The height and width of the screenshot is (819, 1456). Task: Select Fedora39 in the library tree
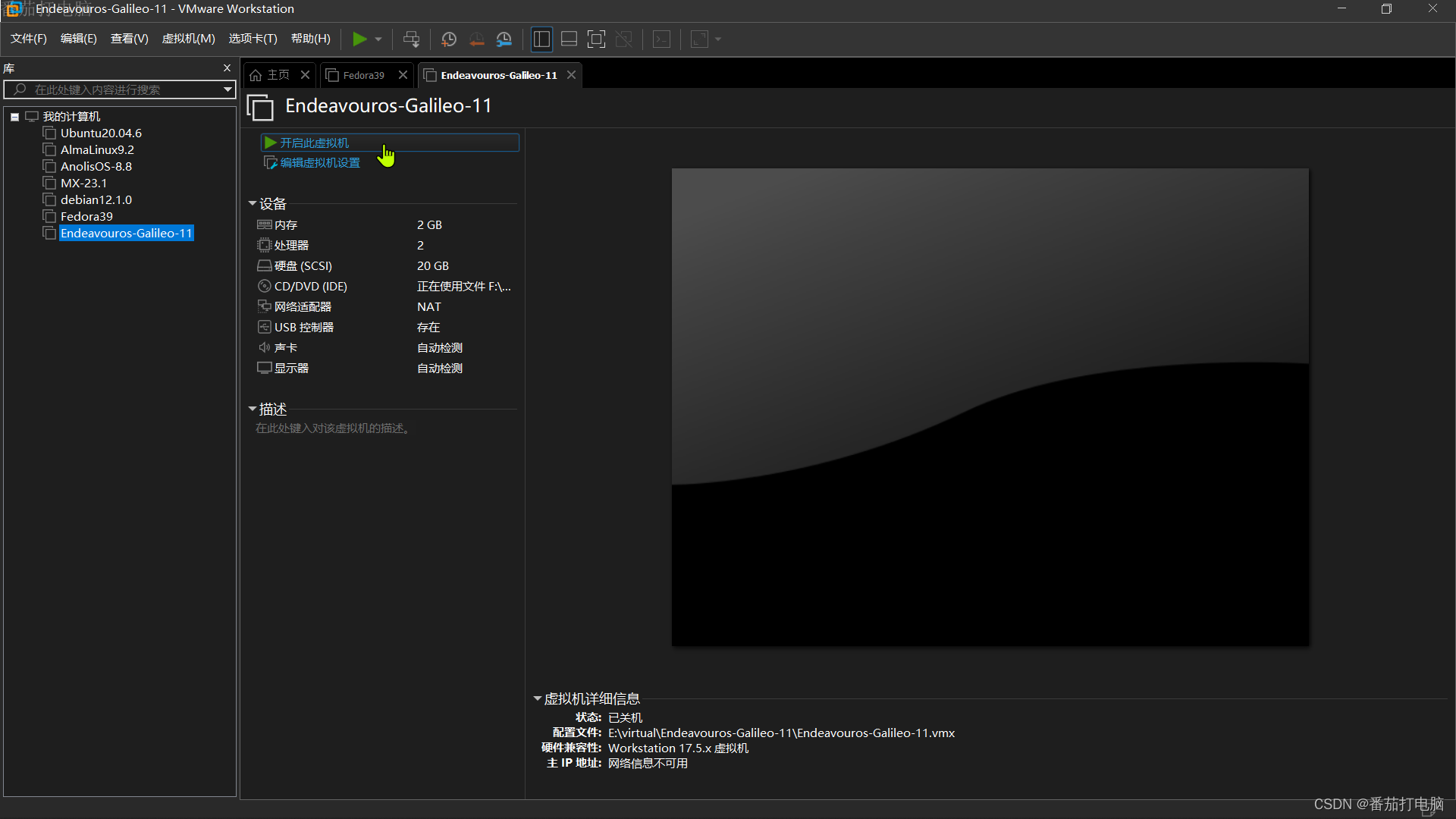86,217
